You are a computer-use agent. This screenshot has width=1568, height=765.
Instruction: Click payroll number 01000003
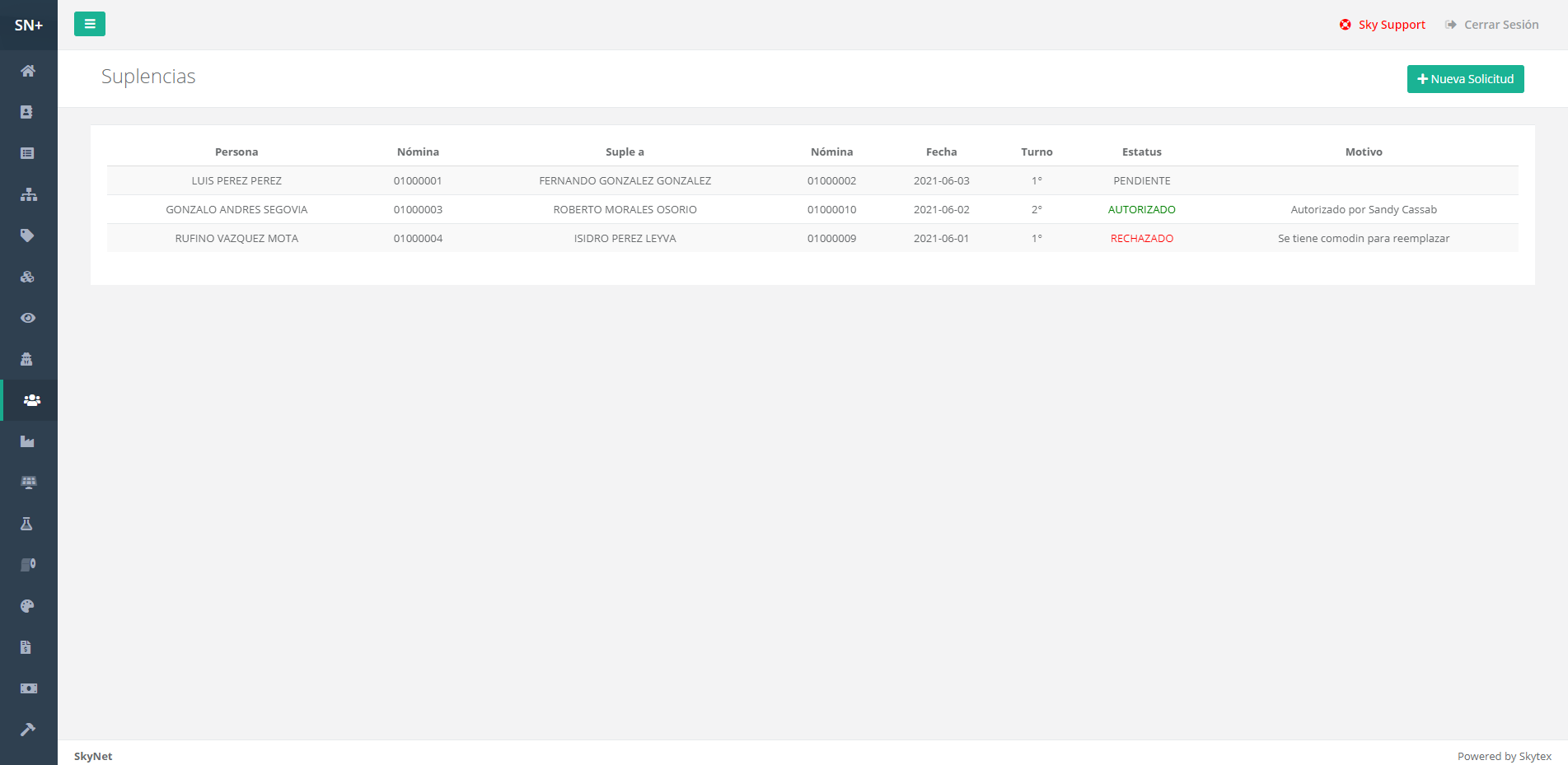point(418,210)
